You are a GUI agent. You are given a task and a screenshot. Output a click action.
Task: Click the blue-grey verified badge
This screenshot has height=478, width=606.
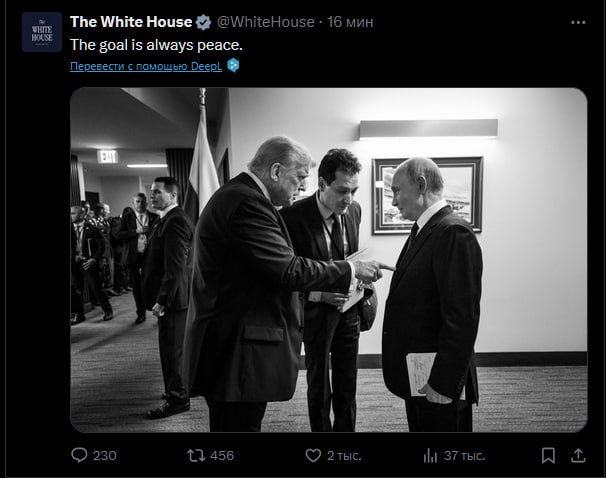[203, 22]
